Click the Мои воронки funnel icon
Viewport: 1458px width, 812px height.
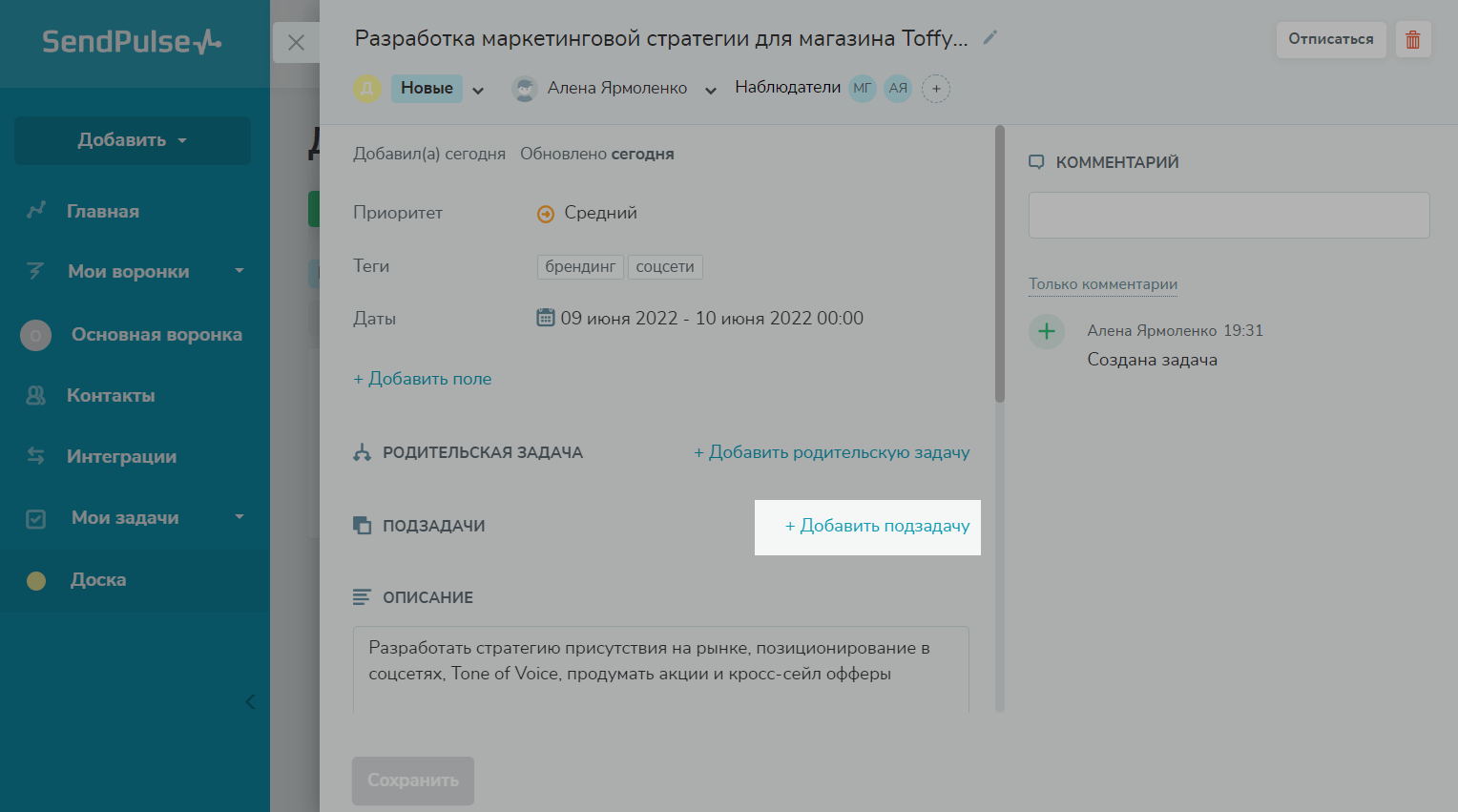pos(35,271)
